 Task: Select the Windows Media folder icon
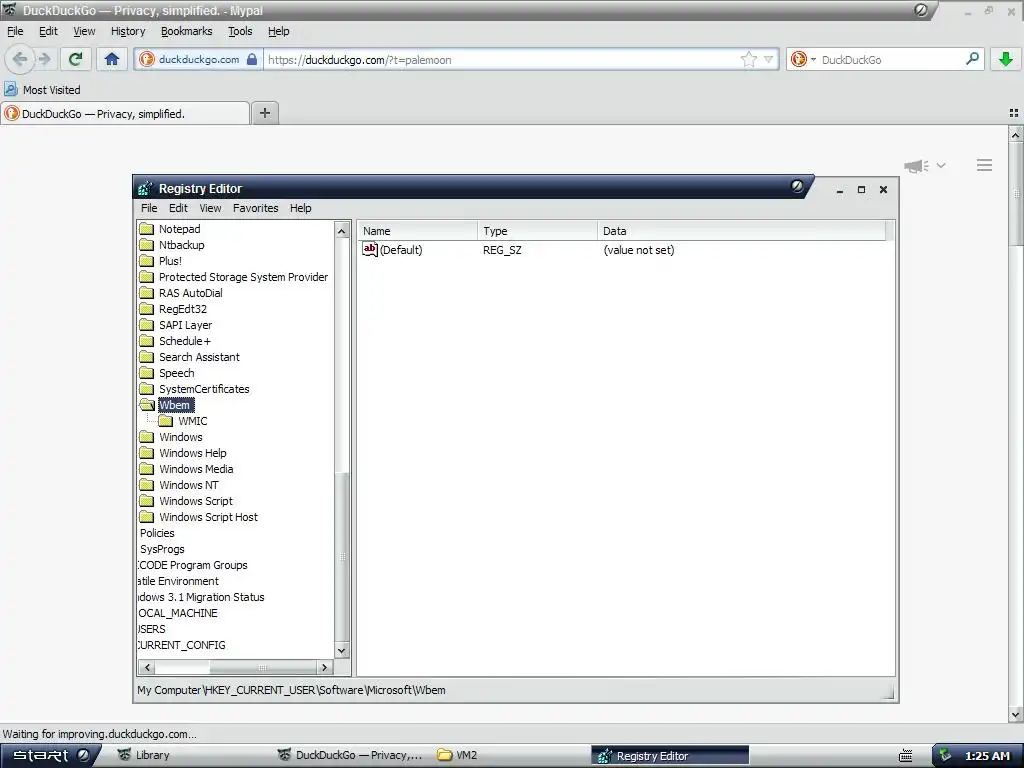[x=147, y=469]
